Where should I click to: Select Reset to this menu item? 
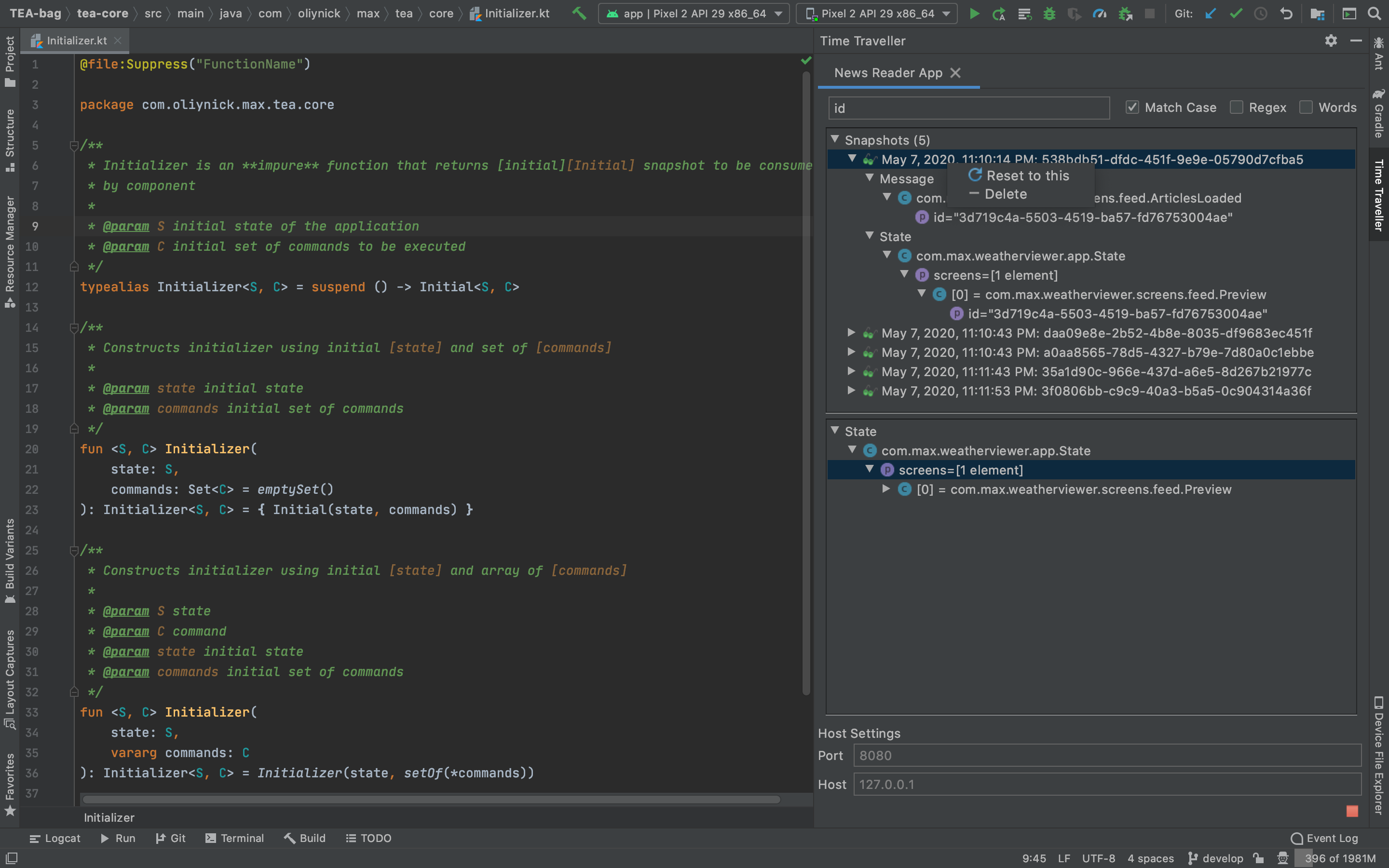1027,176
